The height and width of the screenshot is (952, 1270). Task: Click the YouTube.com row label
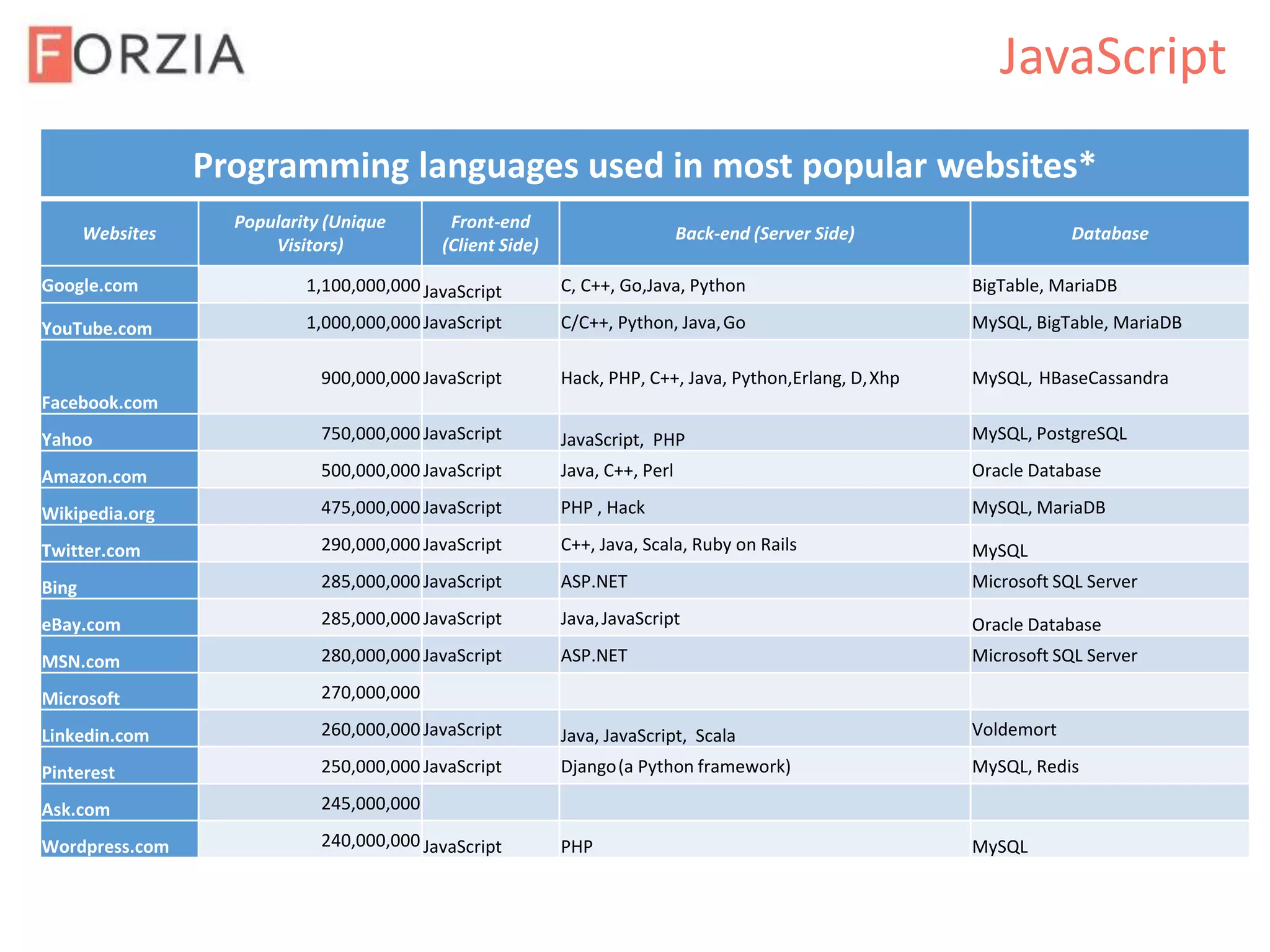[x=97, y=328]
